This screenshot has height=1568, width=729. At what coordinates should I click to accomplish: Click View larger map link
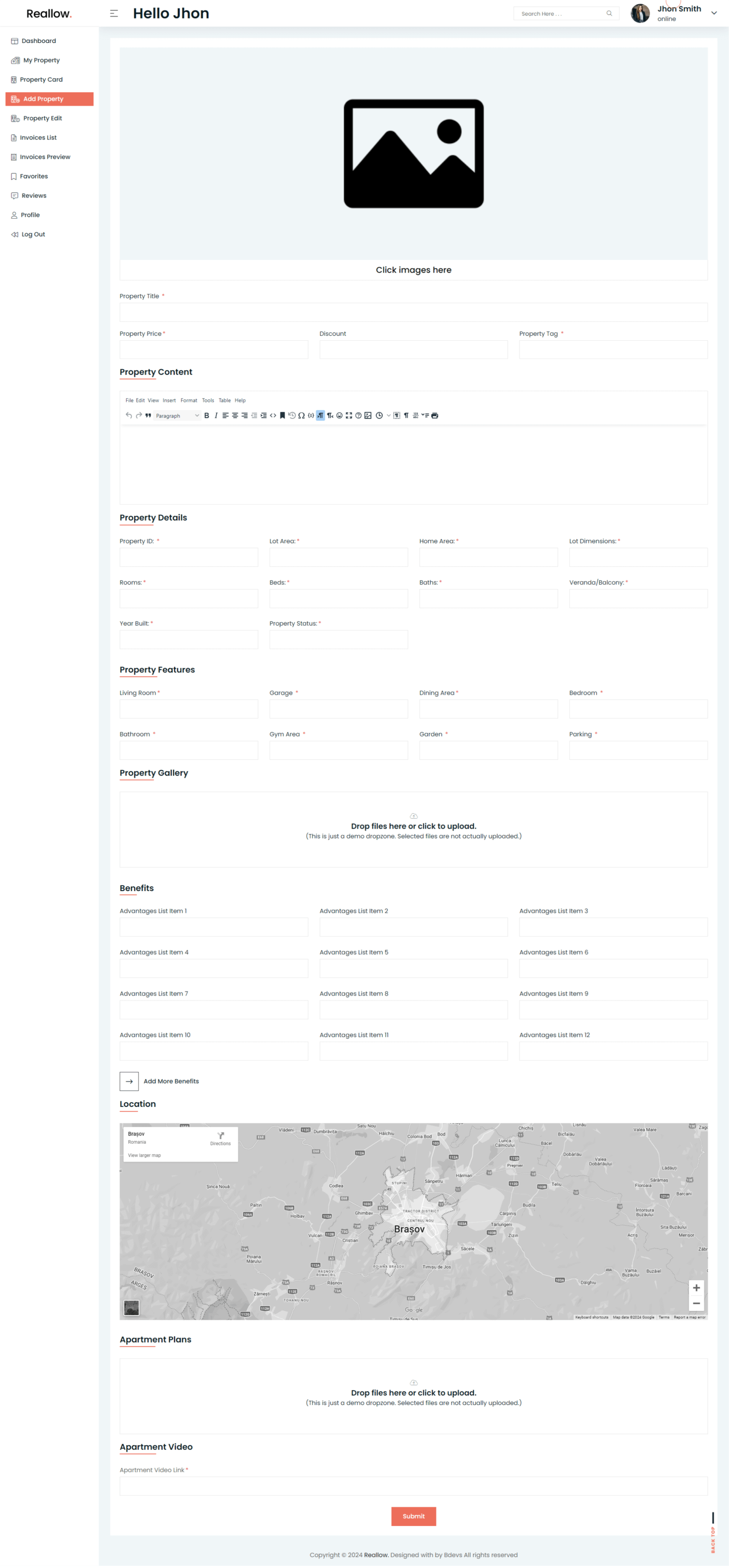(144, 1155)
